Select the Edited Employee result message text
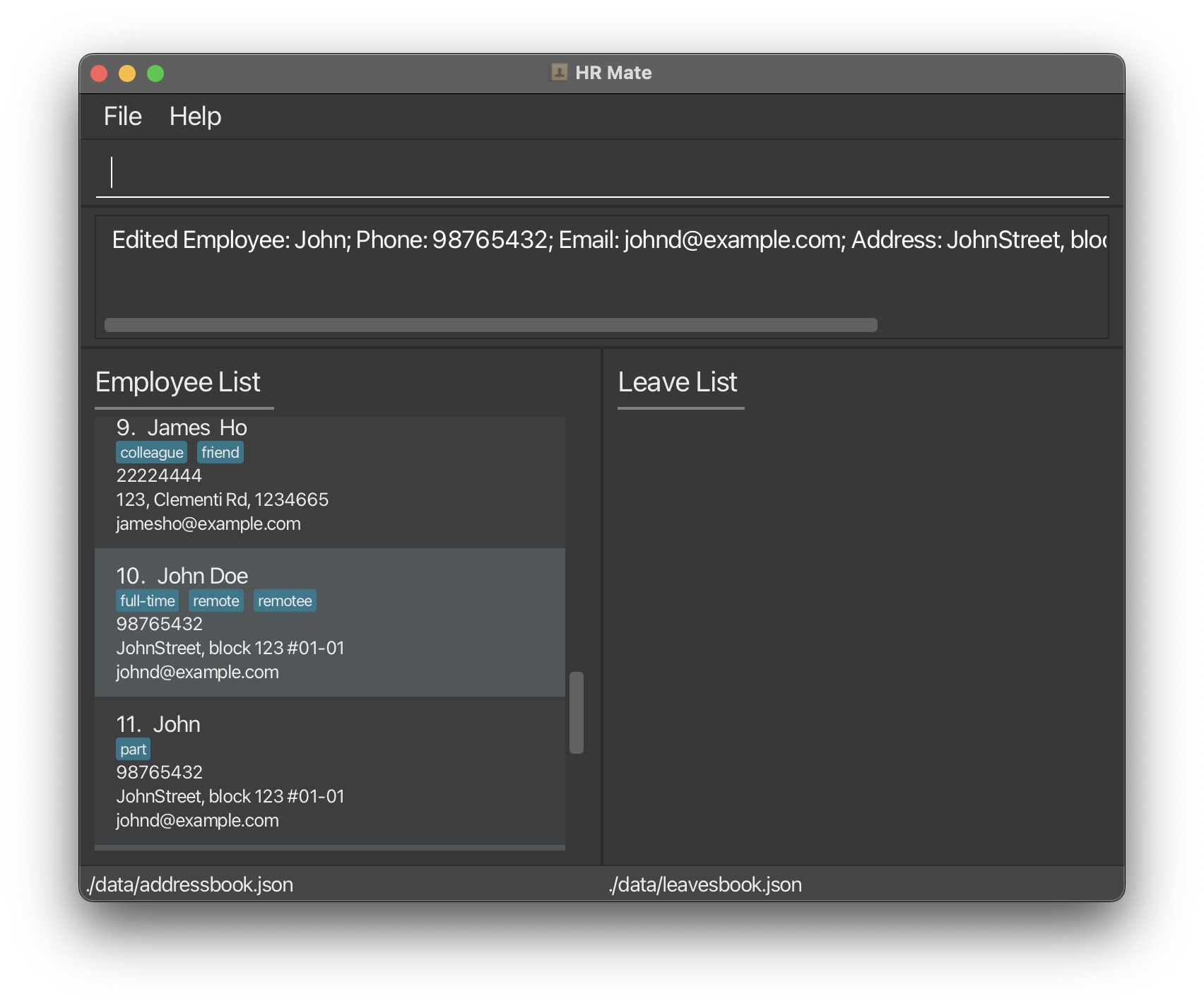The height and width of the screenshot is (1006, 1204). pyautogui.click(x=609, y=240)
